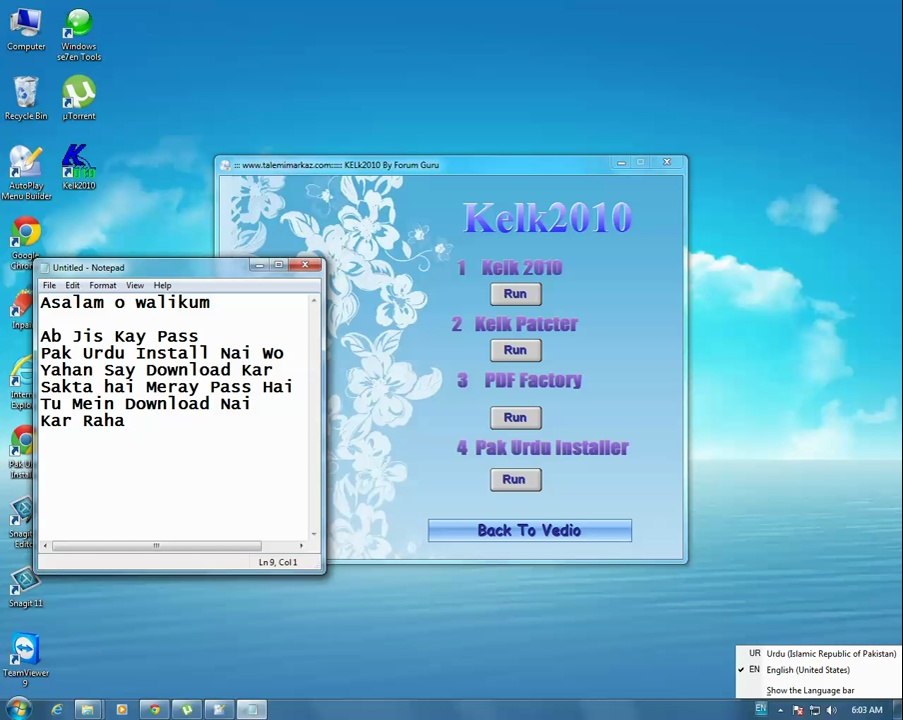Run the PDF Factory option
Image resolution: width=903 pixels, height=720 pixels.
pos(515,418)
